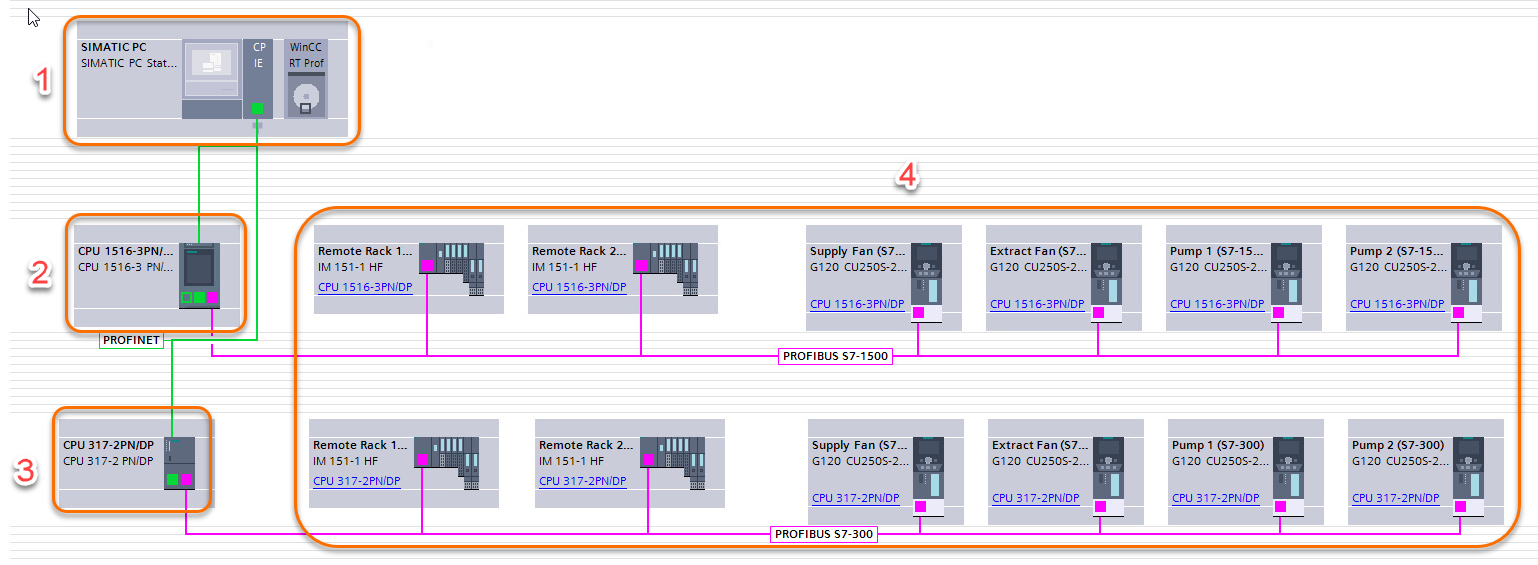
Task: Select the Pump 2 (S7-300) drive image
Action: [x=1468, y=478]
